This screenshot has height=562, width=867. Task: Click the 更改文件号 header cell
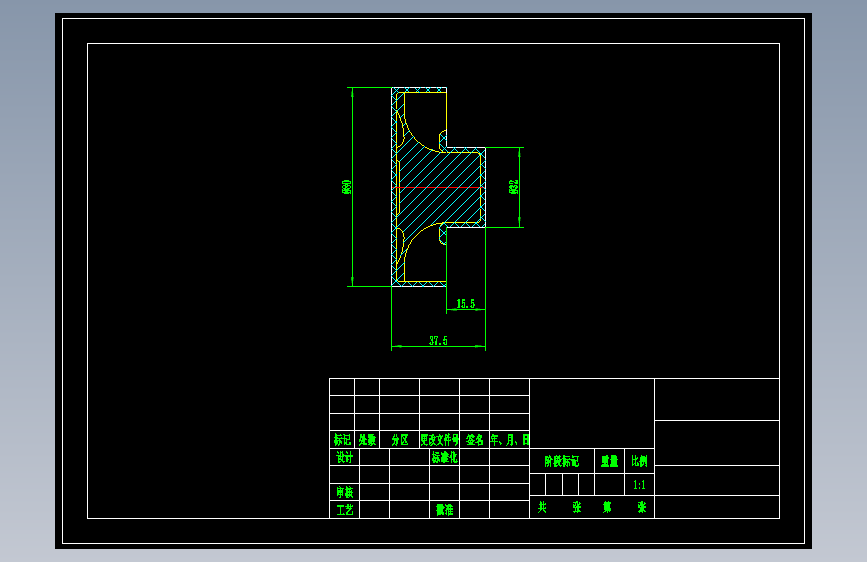pyautogui.click(x=440, y=440)
